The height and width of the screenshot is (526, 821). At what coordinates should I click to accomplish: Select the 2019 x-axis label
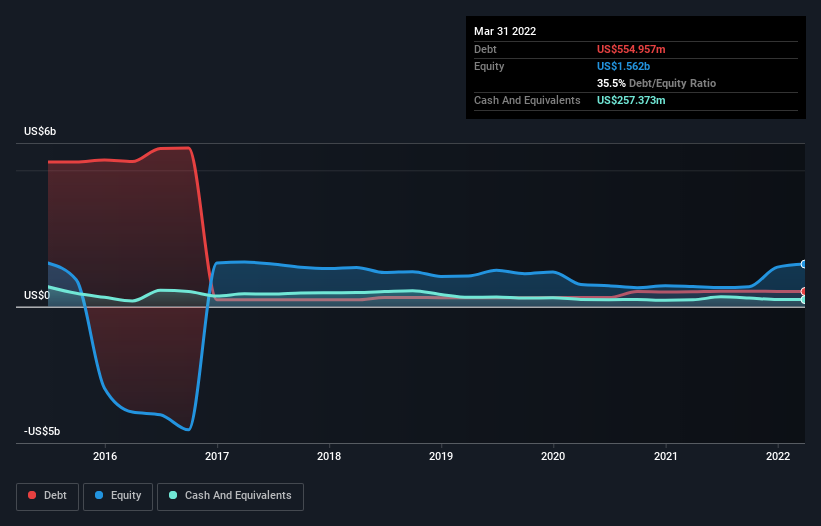(x=441, y=456)
